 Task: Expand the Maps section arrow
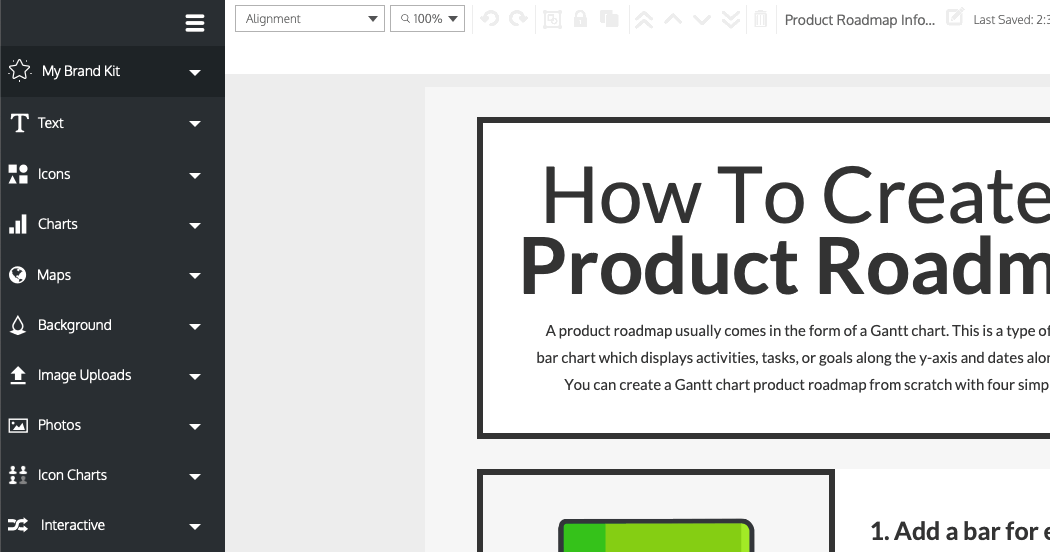pos(195,276)
